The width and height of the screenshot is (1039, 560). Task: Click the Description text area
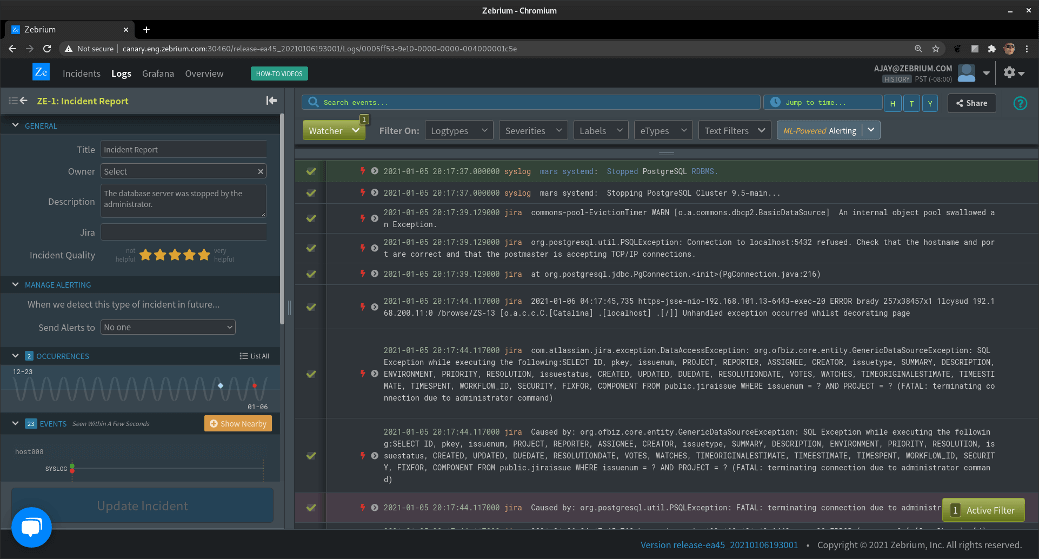[x=184, y=200]
